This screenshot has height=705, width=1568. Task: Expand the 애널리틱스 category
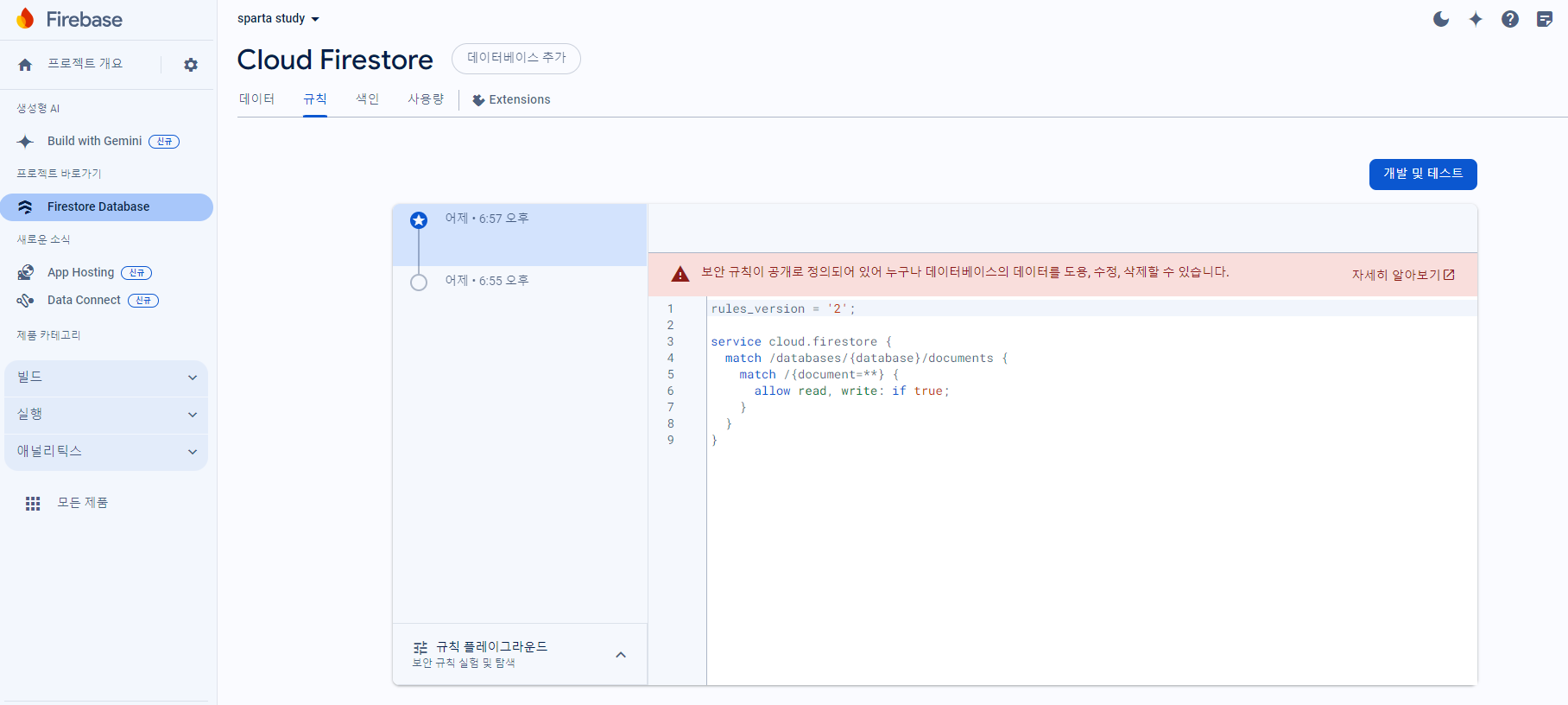(106, 452)
